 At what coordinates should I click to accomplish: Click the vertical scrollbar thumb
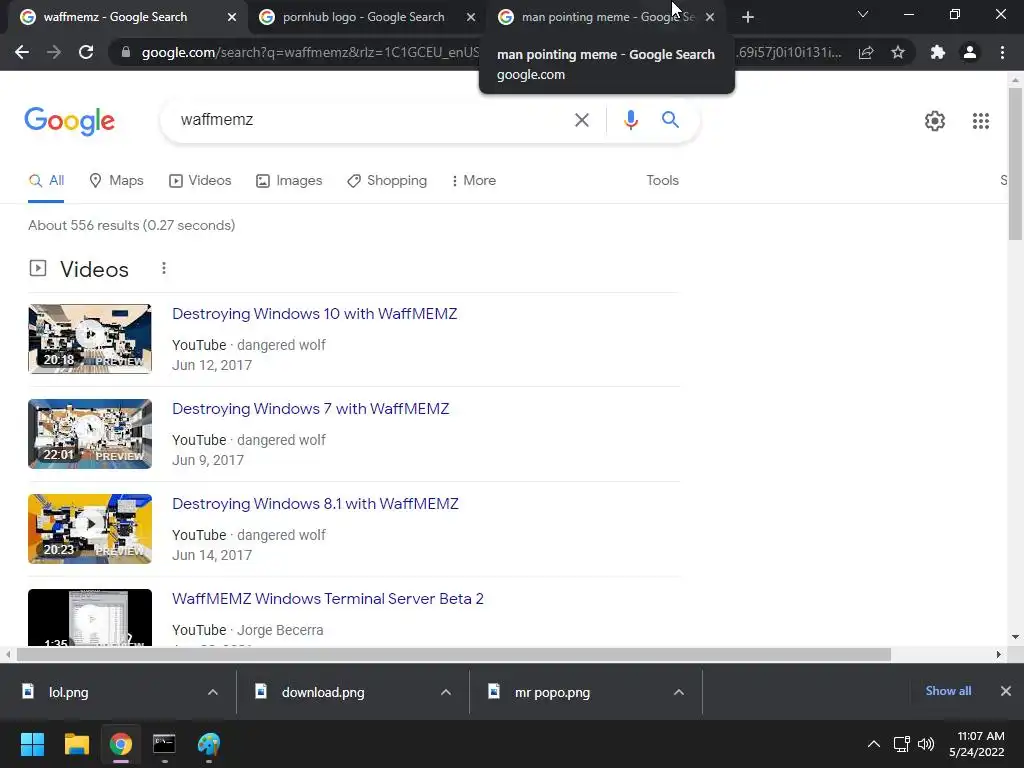click(x=1015, y=163)
